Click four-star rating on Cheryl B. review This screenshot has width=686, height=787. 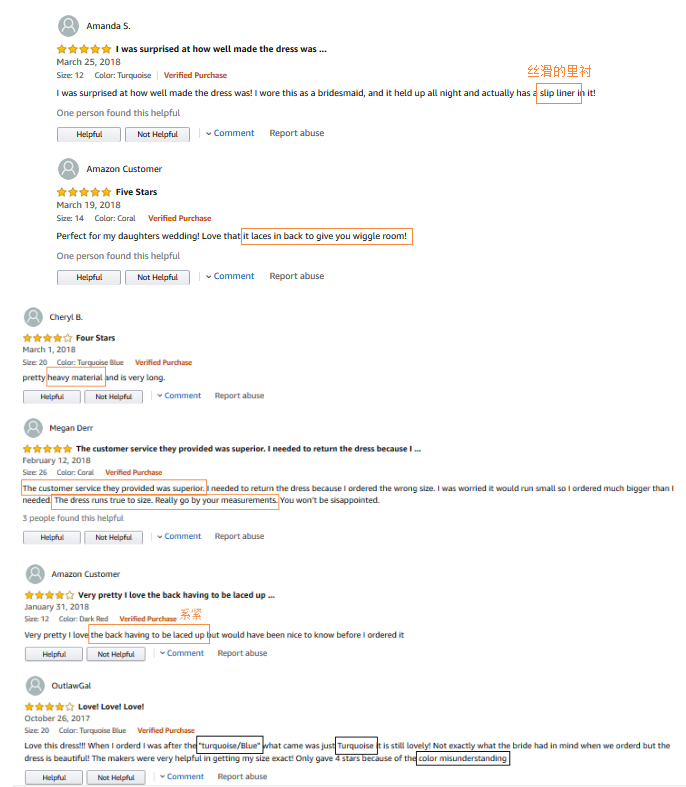(47, 338)
